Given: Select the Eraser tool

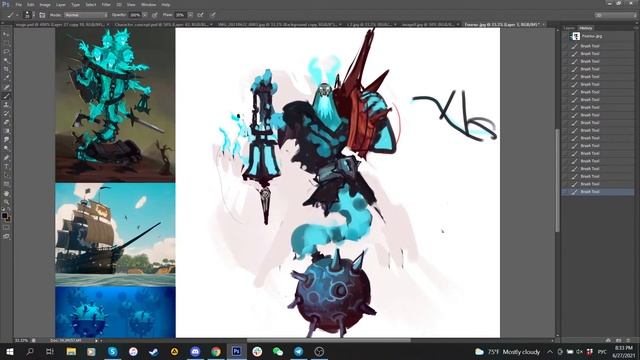Looking at the screenshot, I should tap(6, 122).
